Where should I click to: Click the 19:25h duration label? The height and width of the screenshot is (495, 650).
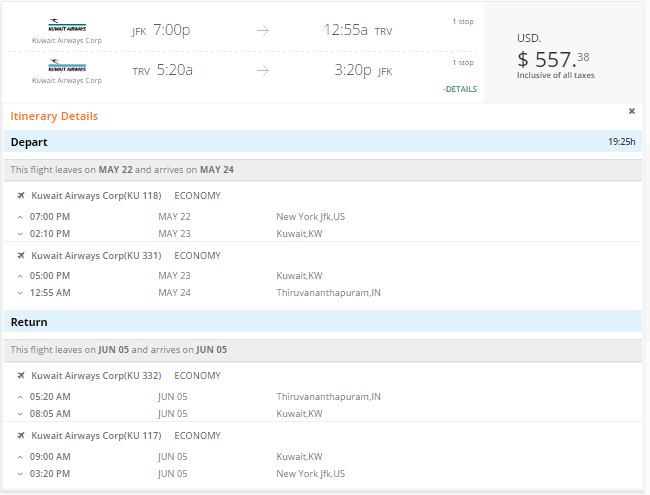(621, 142)
